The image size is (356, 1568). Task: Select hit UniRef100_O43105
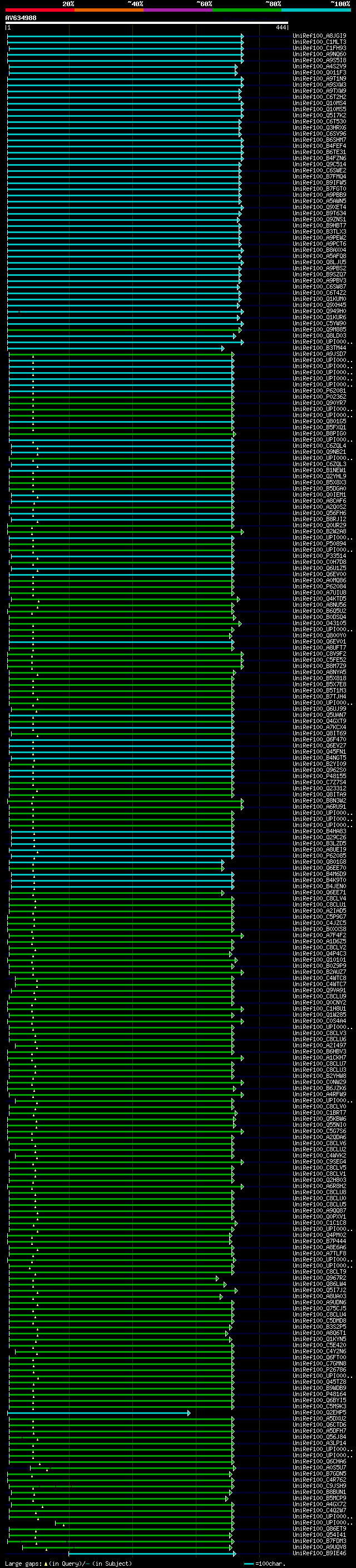tap(319, 624)
